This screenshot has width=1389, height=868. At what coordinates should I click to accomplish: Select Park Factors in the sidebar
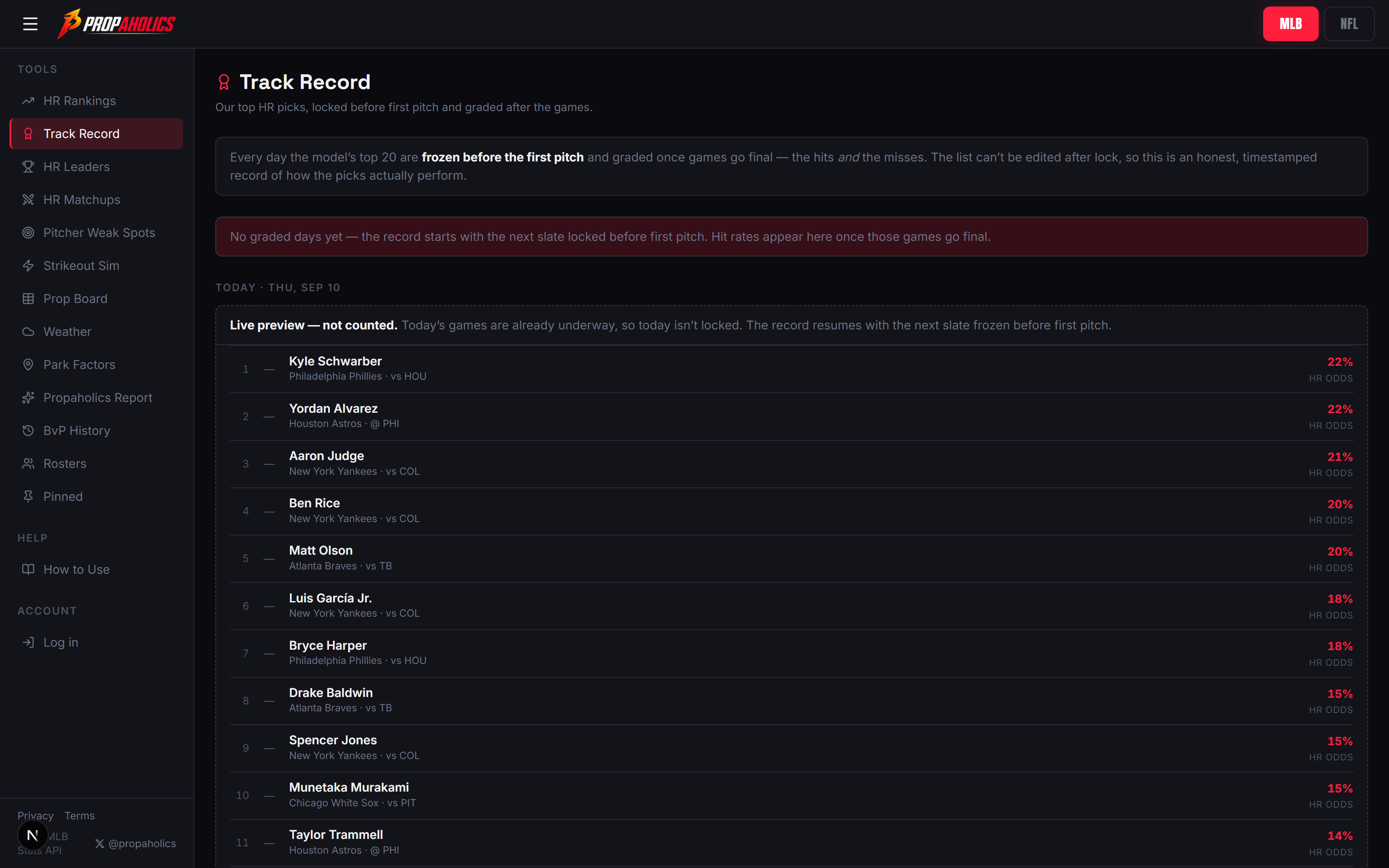click(x=96, y=365)
